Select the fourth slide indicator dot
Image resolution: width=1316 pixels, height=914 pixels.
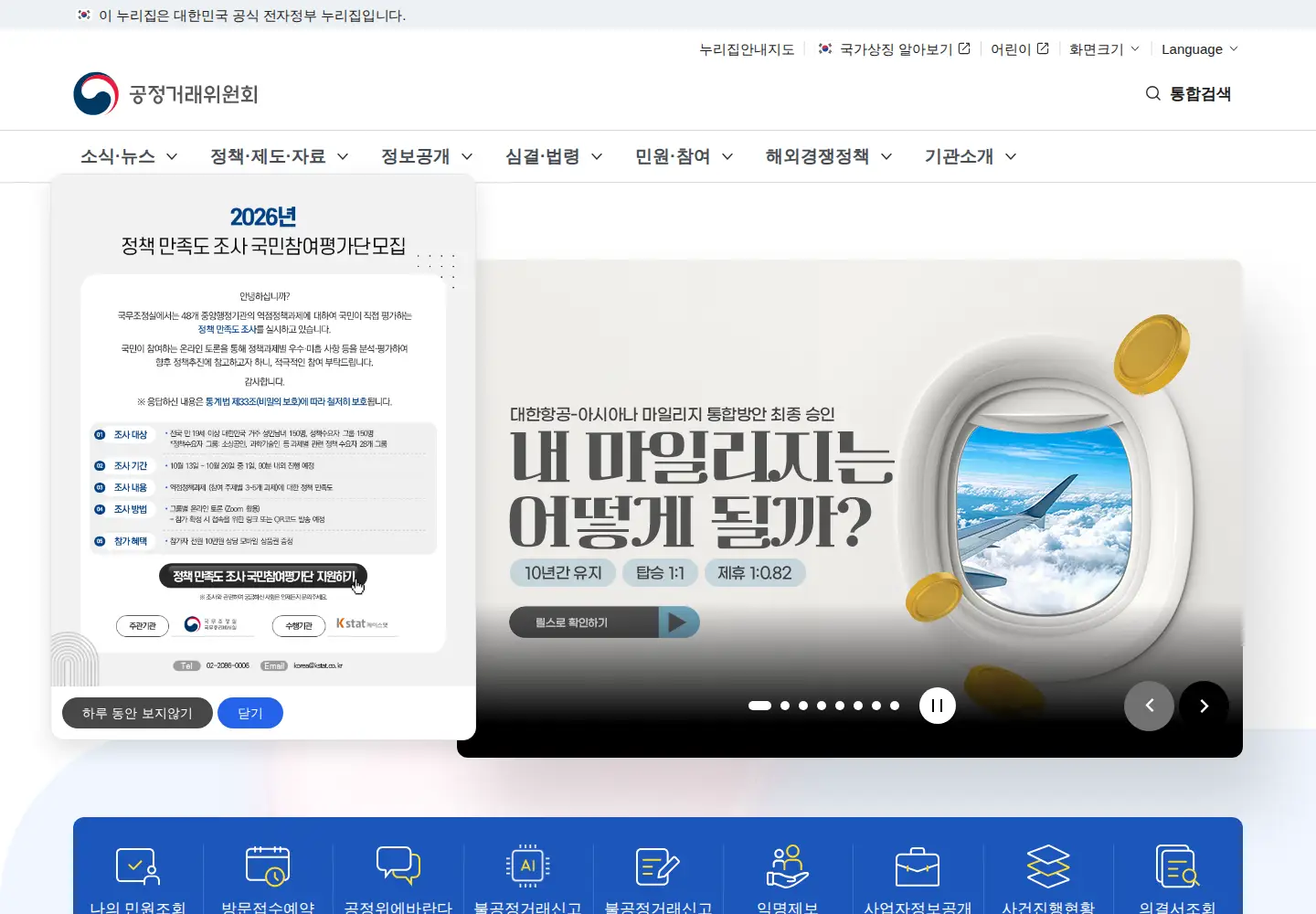coord(822,706)
